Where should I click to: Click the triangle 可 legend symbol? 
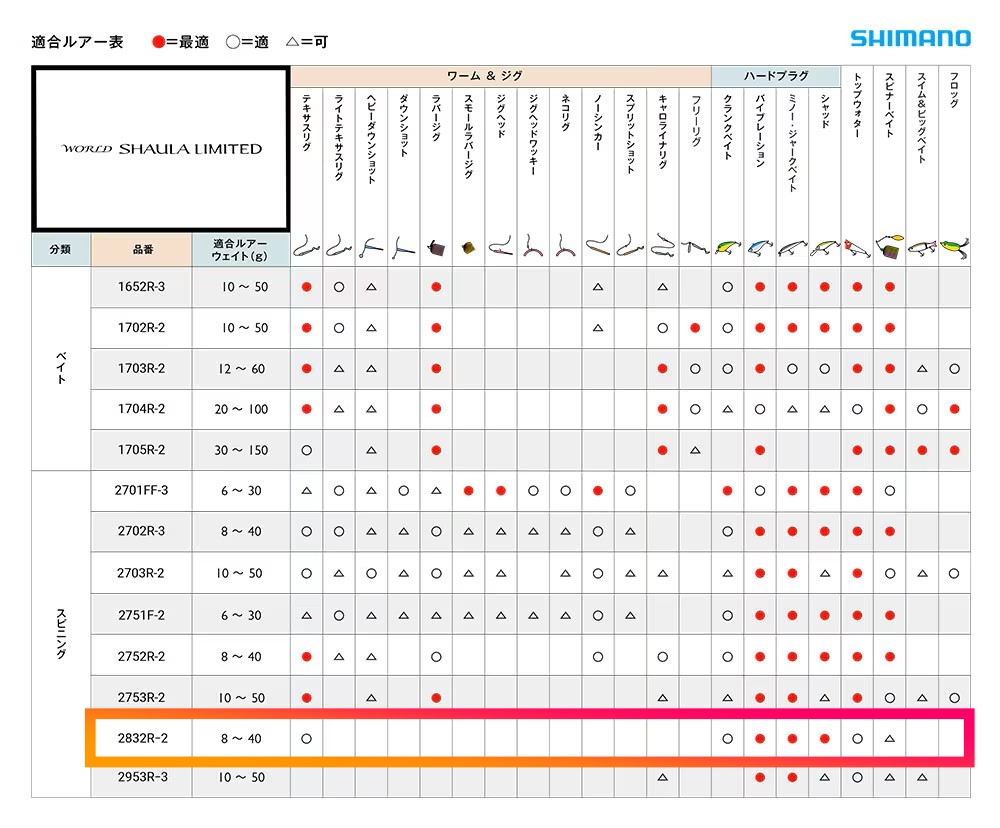tap(293, 42)
